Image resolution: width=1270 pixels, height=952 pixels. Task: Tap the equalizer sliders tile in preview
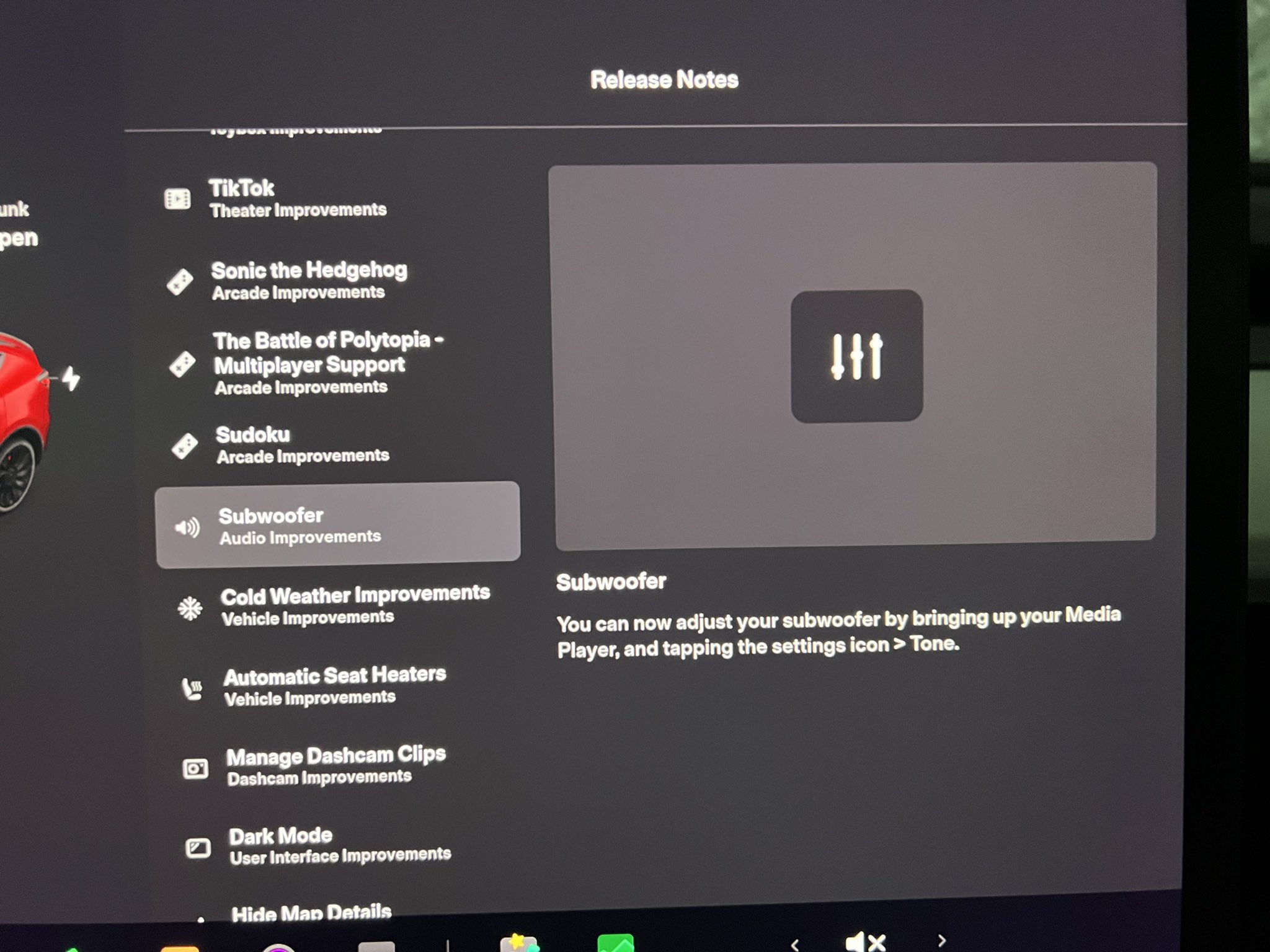[856, 356]
